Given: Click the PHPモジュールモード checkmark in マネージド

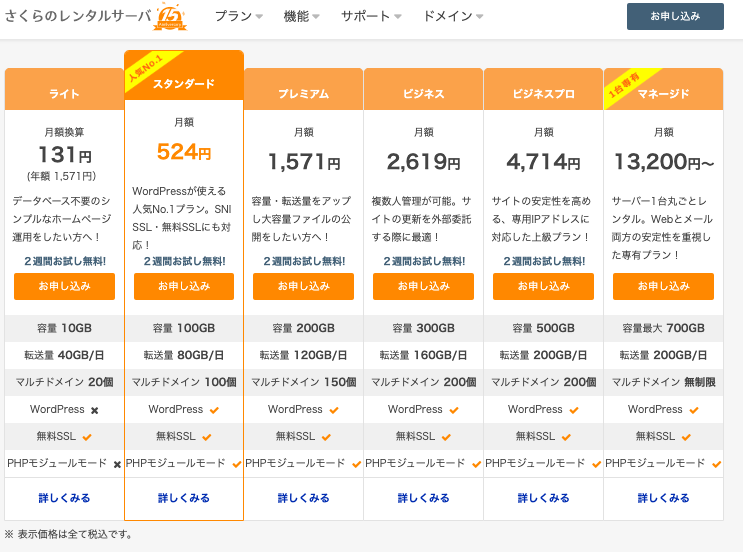Looking at the screenshot, I should (x=716, y=464).
